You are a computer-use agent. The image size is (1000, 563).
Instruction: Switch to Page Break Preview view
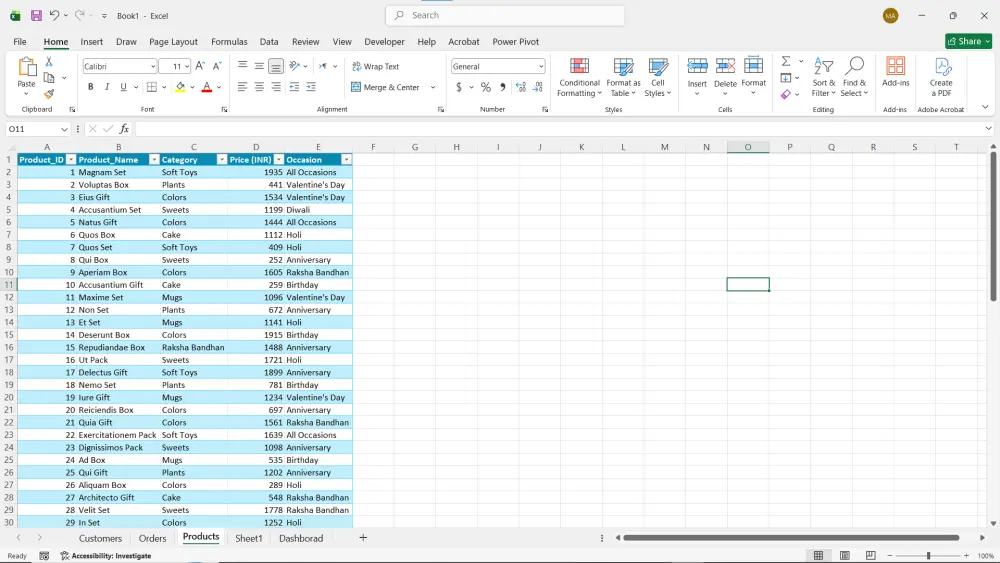871,555
